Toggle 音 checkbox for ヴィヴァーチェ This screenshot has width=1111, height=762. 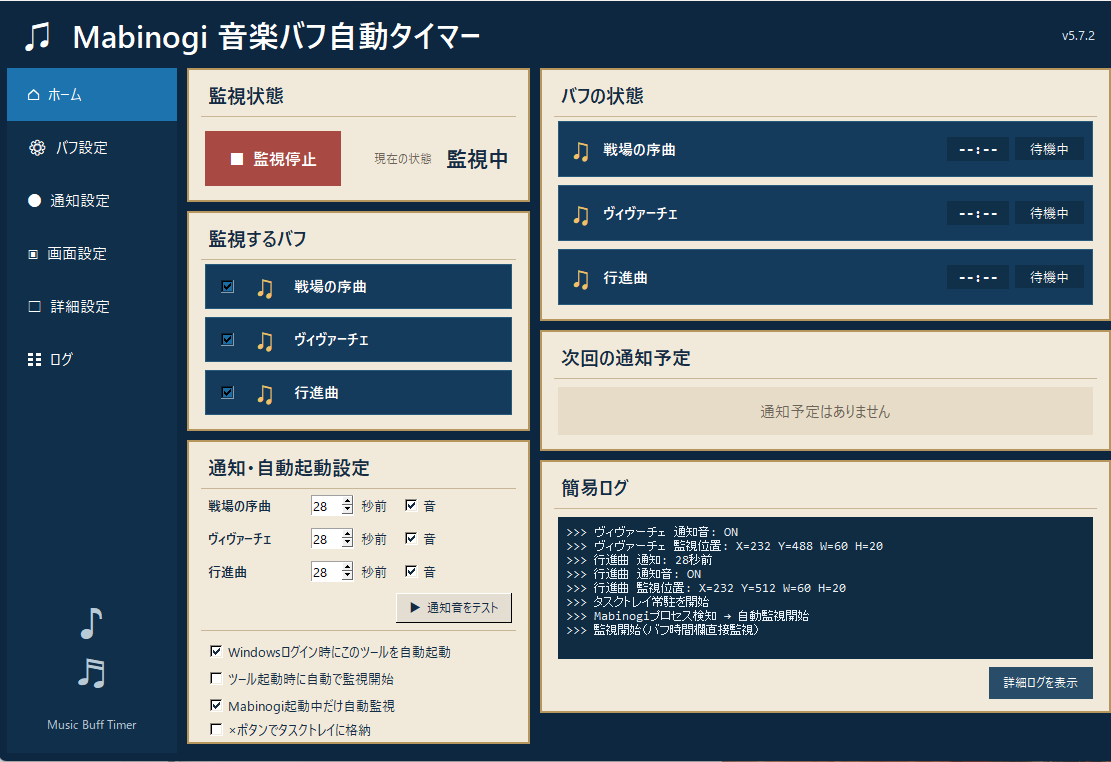410,538
